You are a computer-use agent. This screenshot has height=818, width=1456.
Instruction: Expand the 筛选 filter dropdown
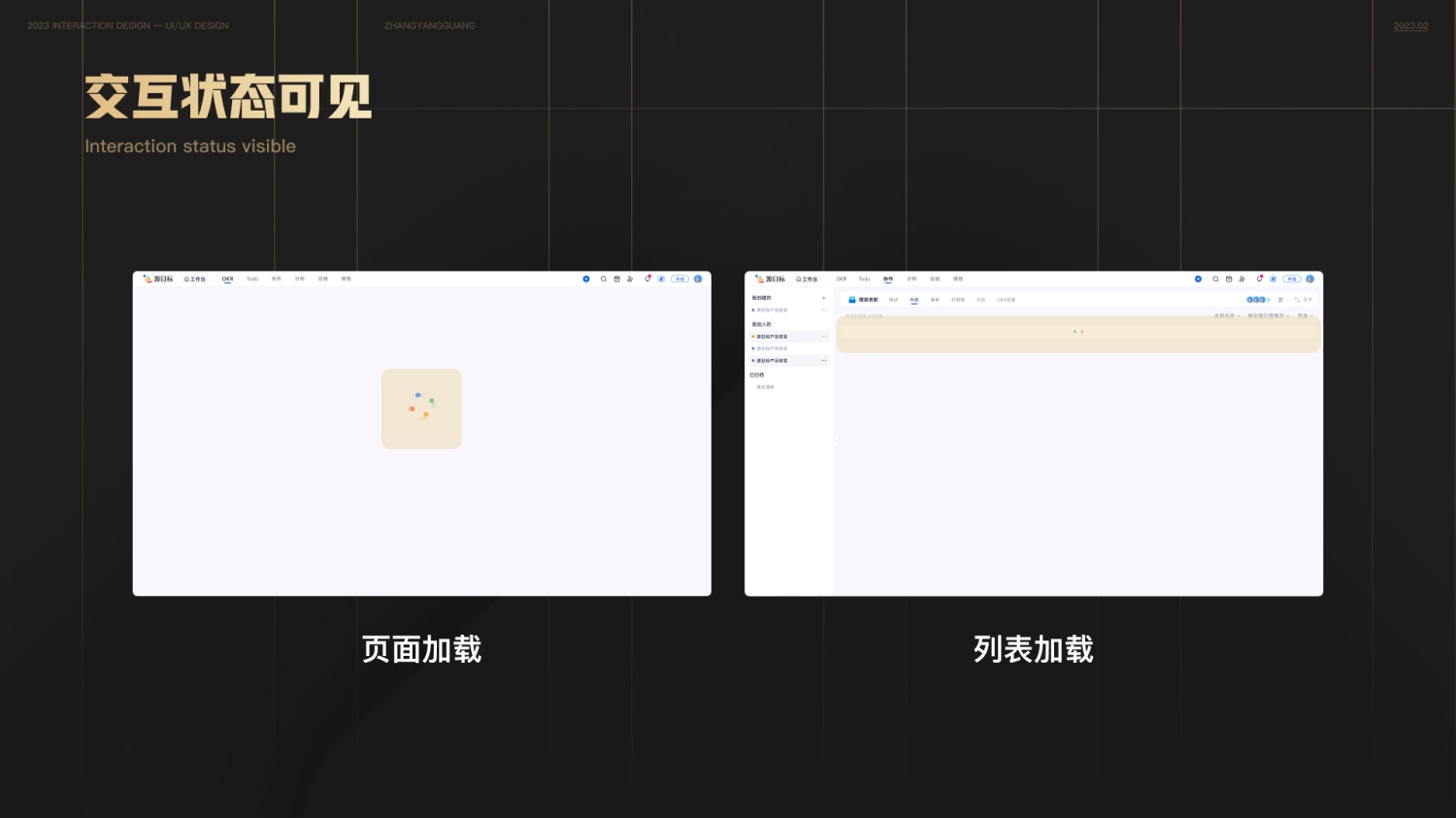click(1303, 315)
